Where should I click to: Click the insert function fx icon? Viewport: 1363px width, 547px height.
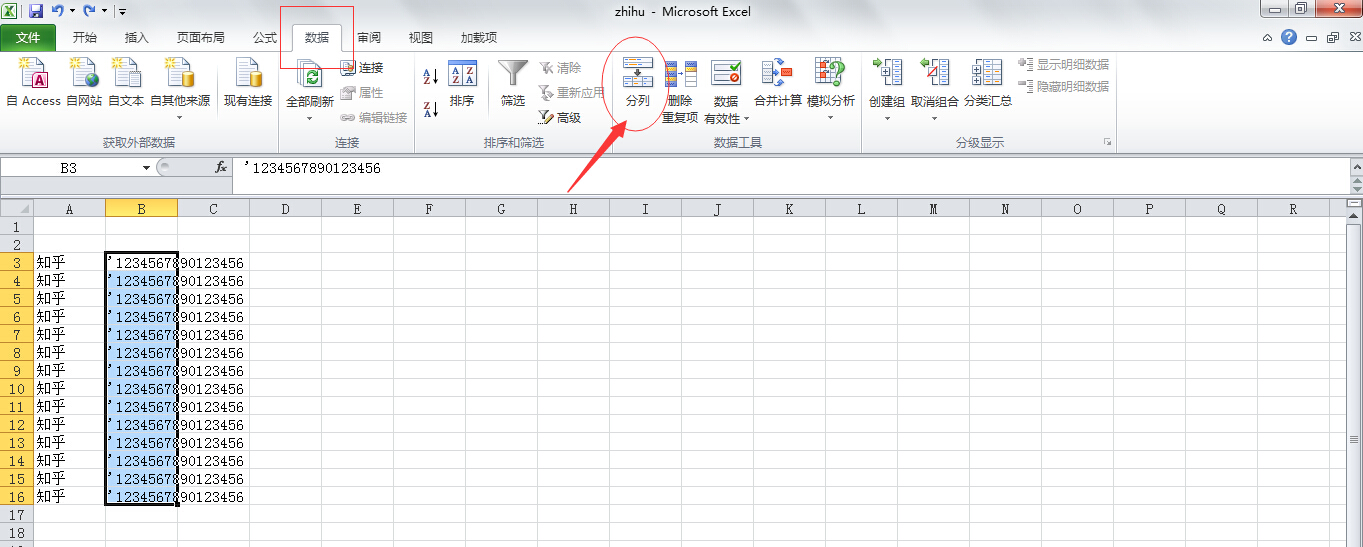[221, 168]
